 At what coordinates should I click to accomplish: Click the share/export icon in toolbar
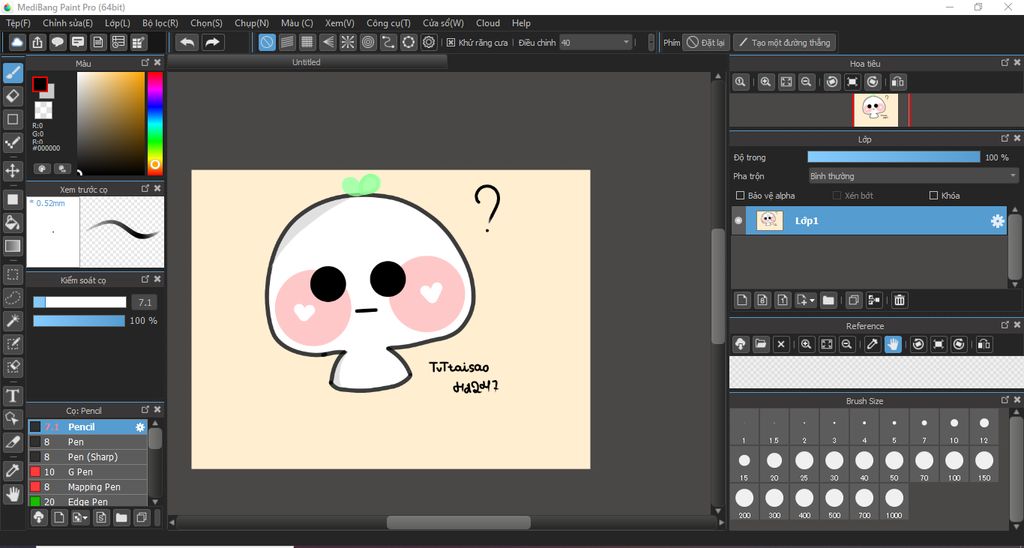coord(37,42)
